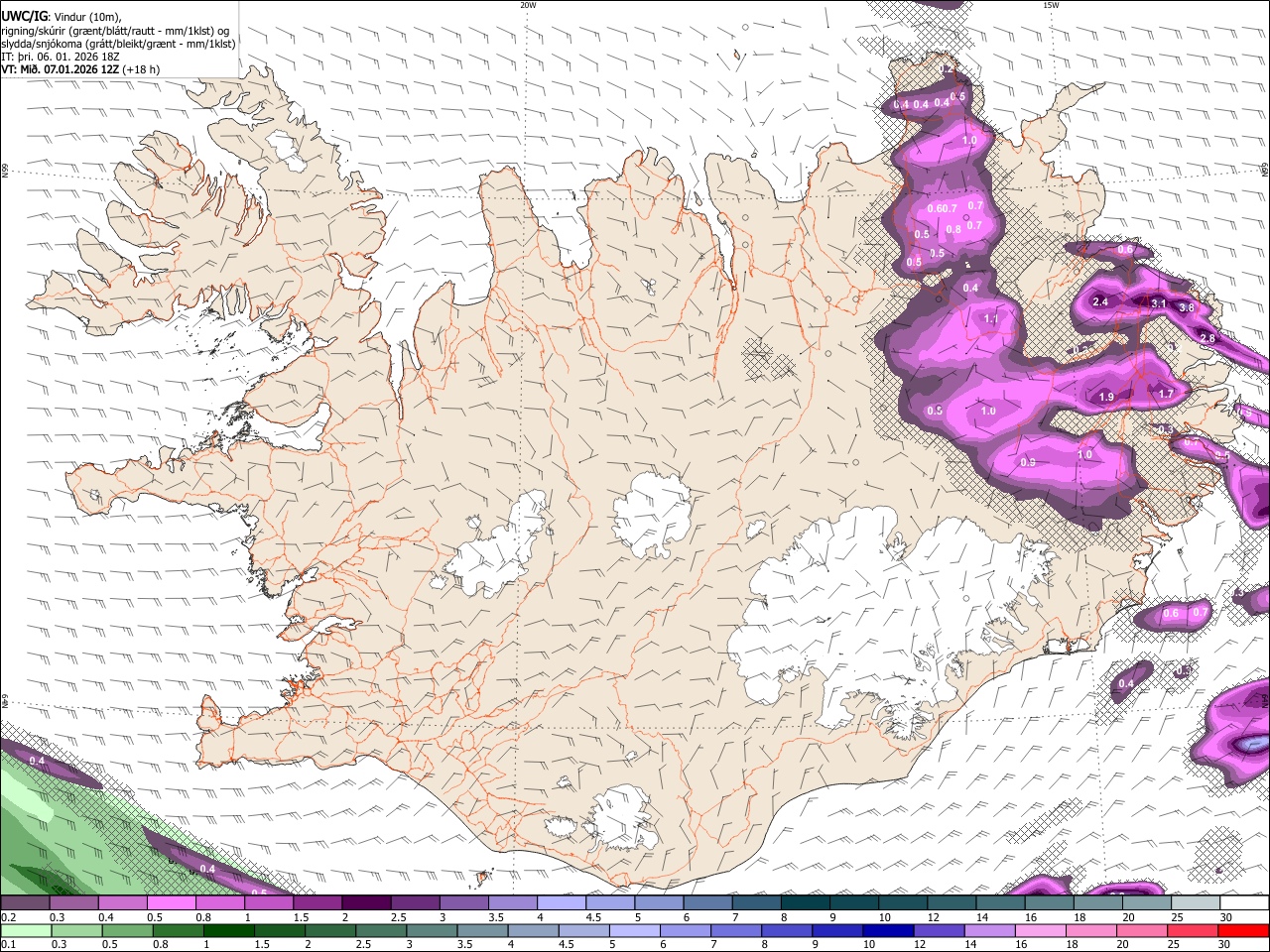Viewport: 1270px width, 952px height.
Task: Select the "Vindur (10m)" header text
Action: [86, 16]
